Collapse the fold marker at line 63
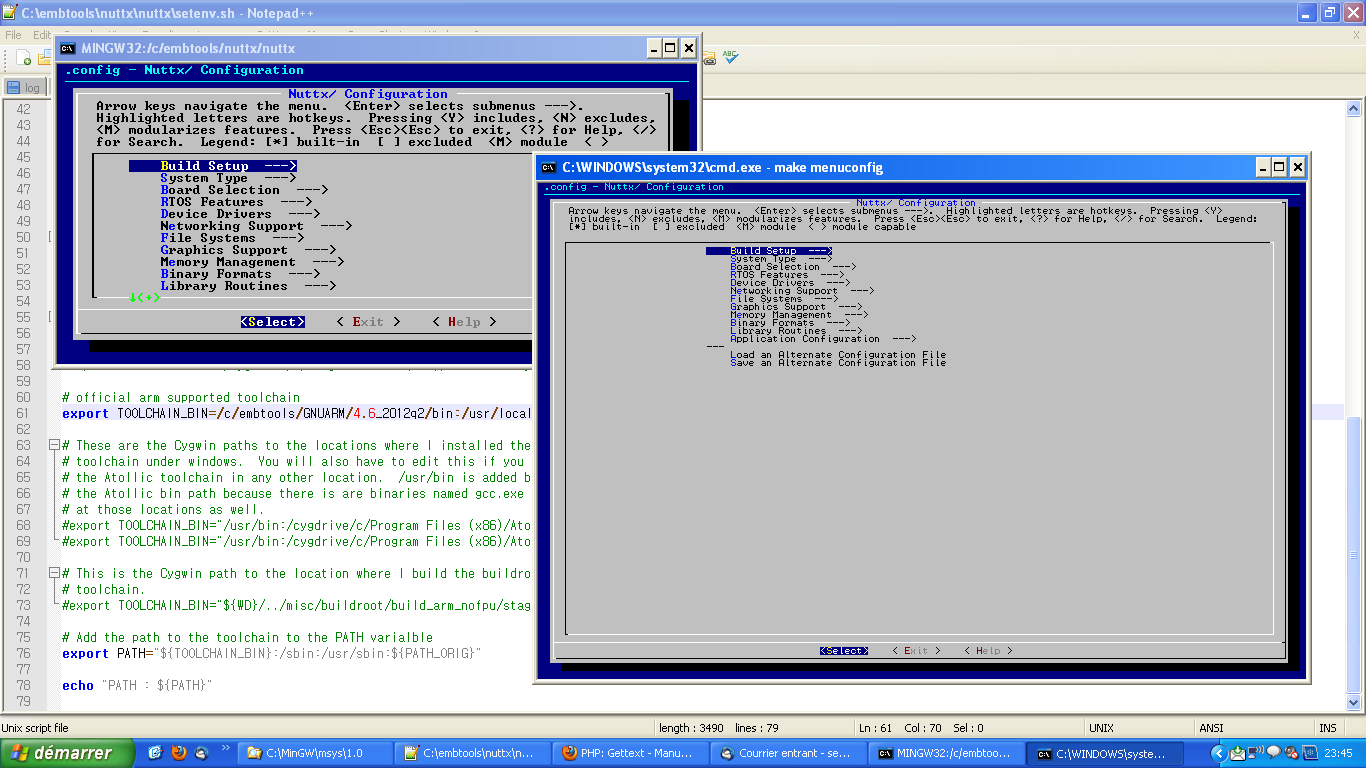 53,445
